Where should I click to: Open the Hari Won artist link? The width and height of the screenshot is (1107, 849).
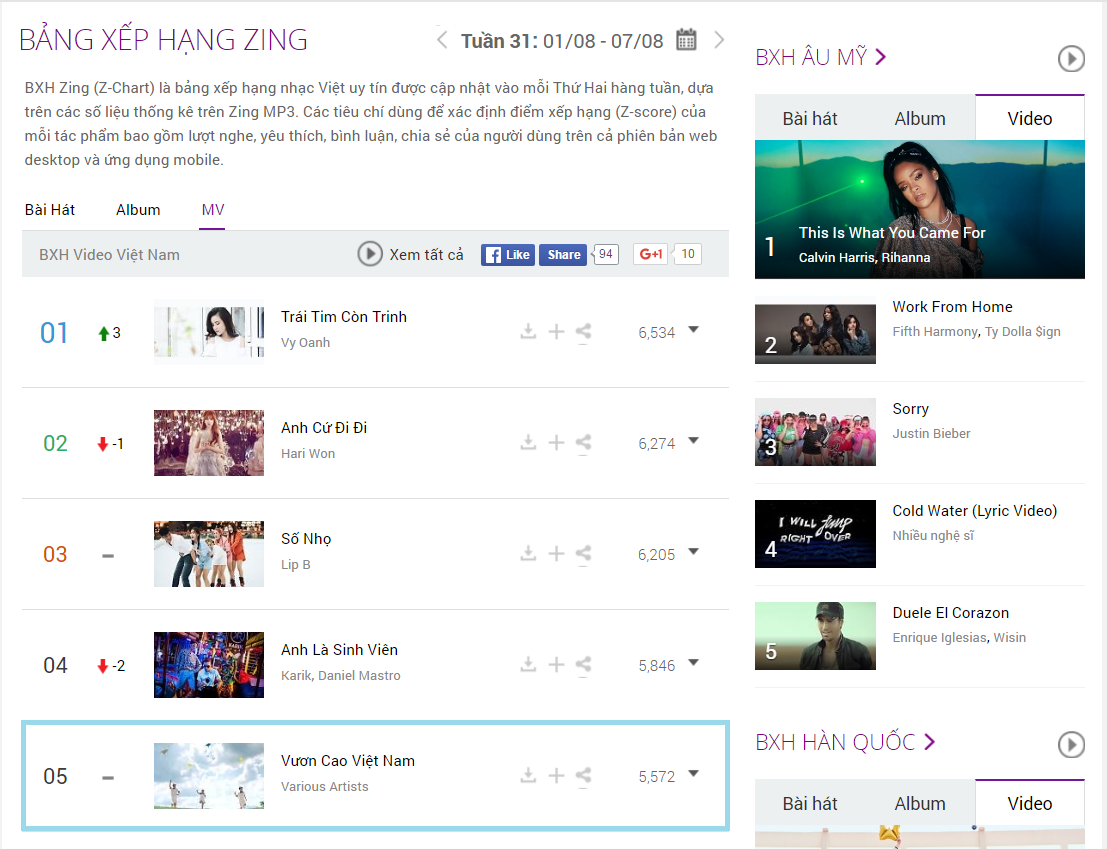point(308,454)
